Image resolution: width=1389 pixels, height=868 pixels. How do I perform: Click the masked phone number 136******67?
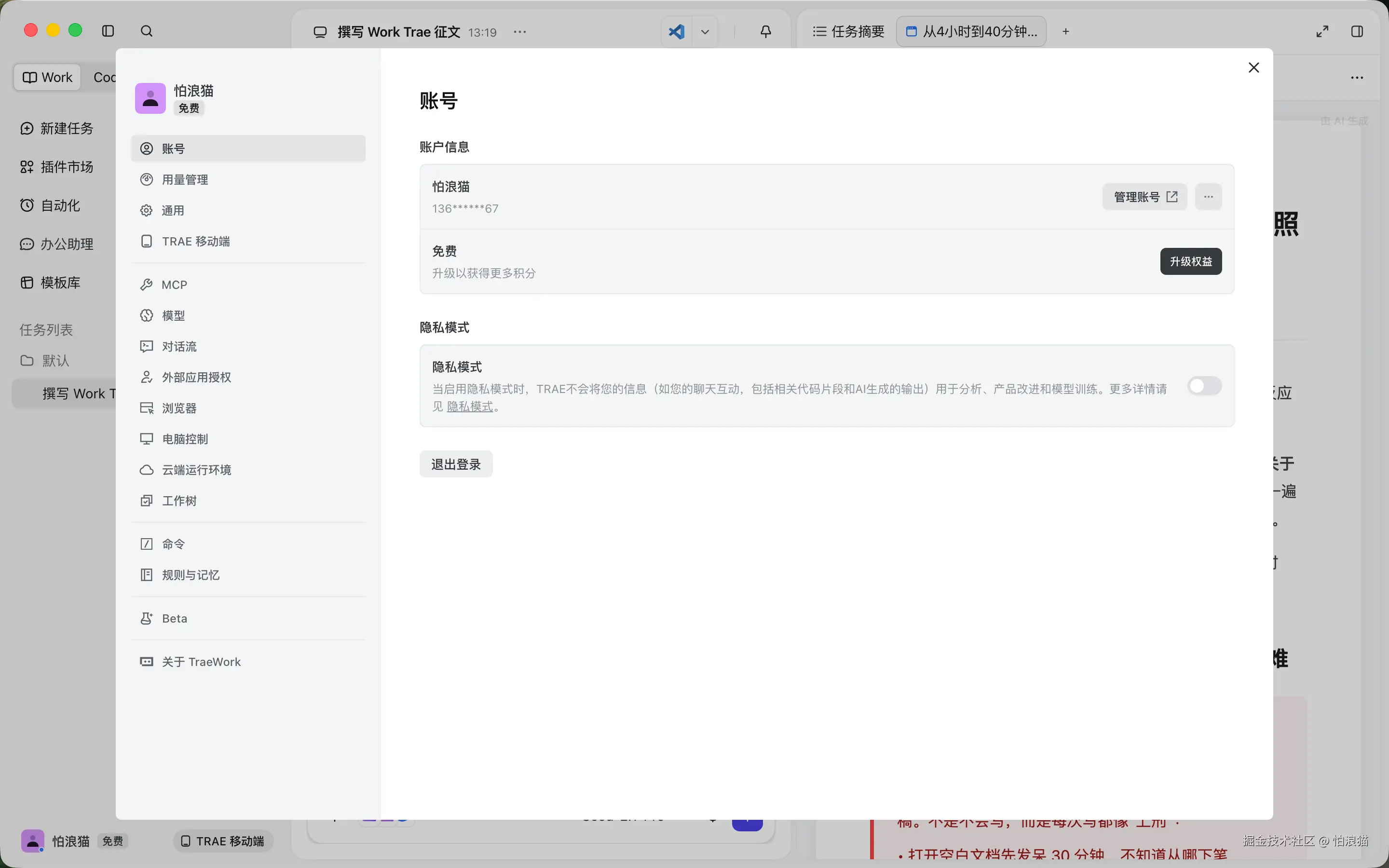pos(465,209)
